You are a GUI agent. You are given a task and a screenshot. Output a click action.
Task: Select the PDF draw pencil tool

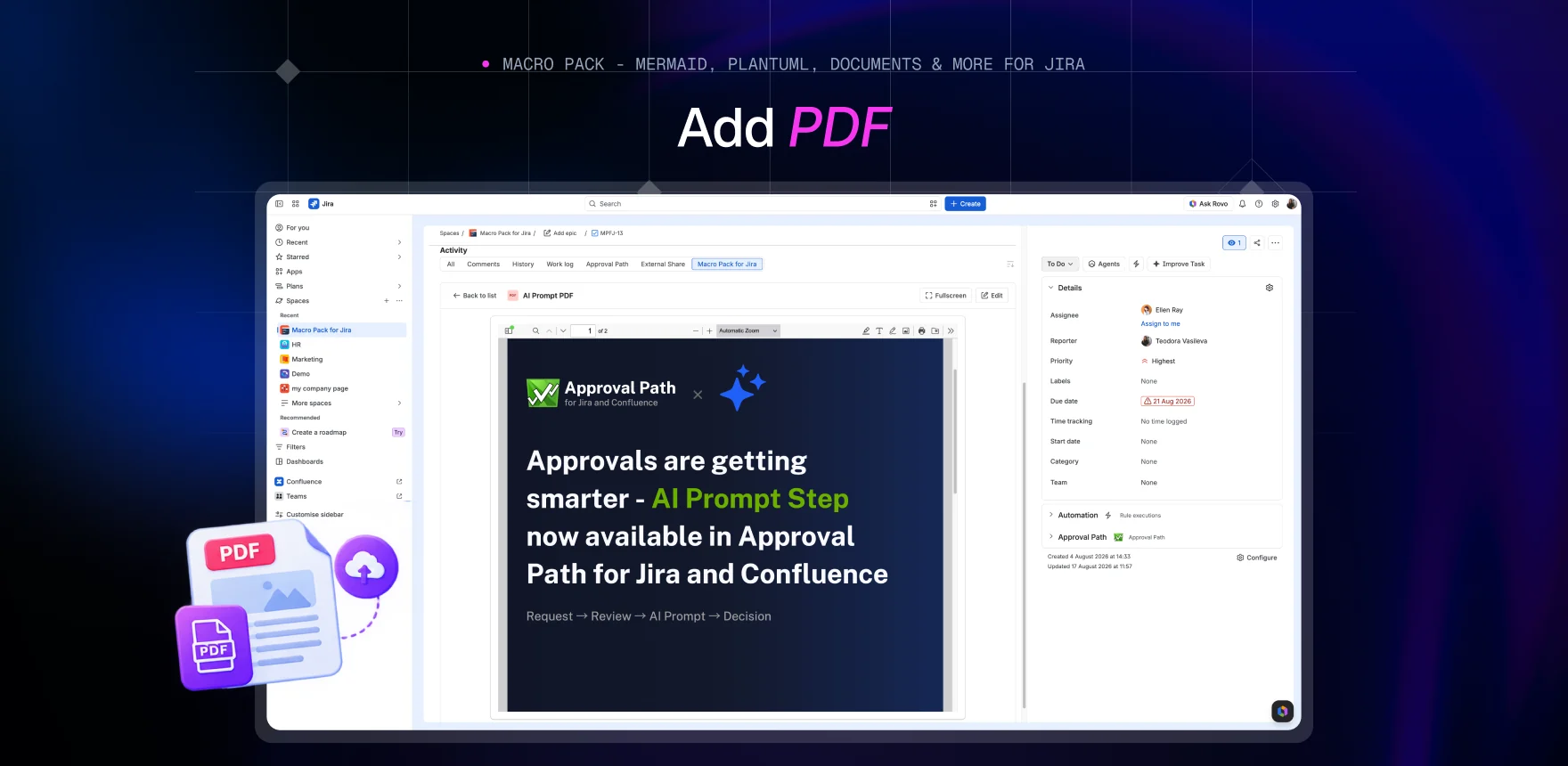893,330
